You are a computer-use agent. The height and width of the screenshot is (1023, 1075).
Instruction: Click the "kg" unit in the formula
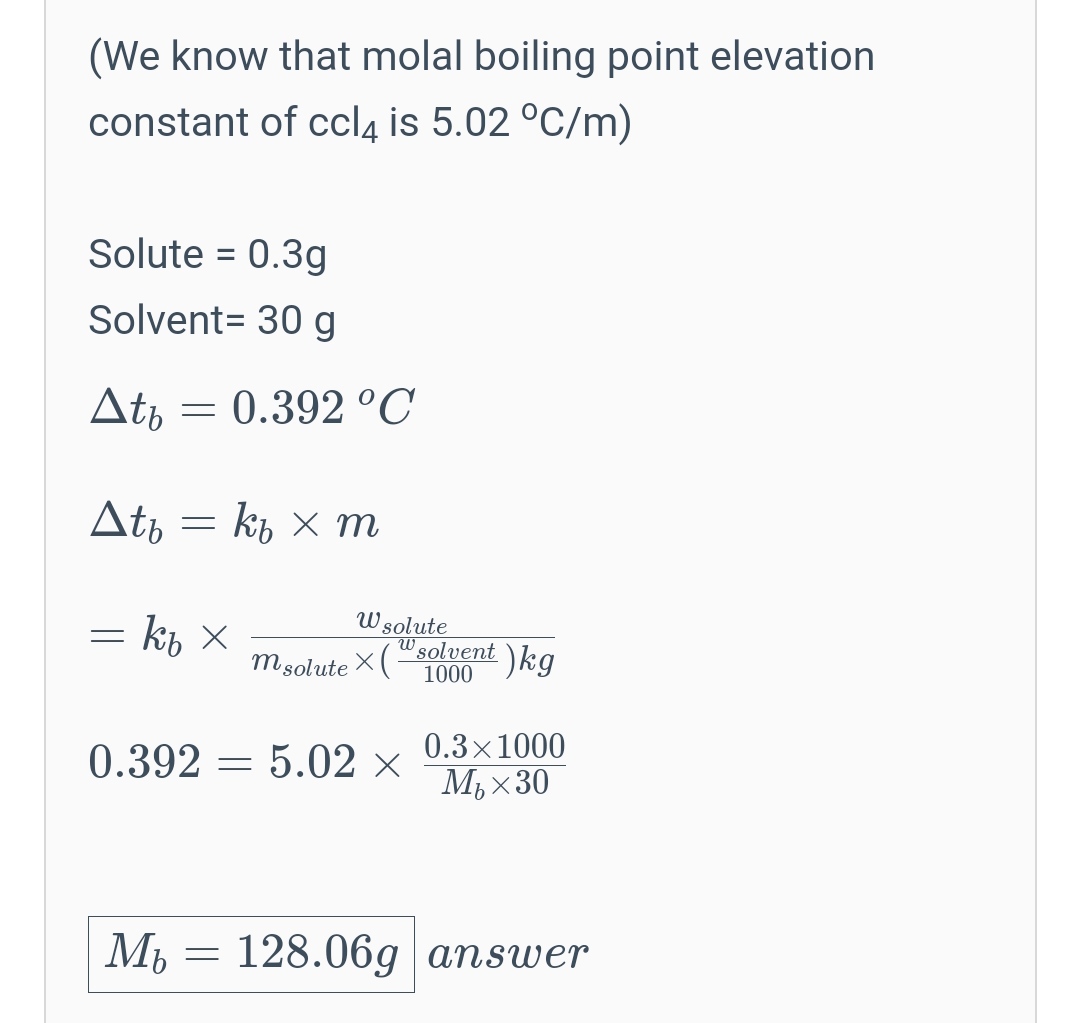(536, 660)
